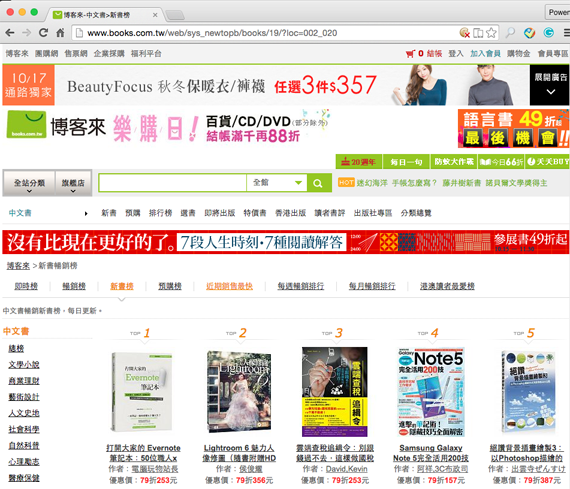570x489 pixels.
Task: Select 心理勵志 in the sidebar
Action: point(24,462)
